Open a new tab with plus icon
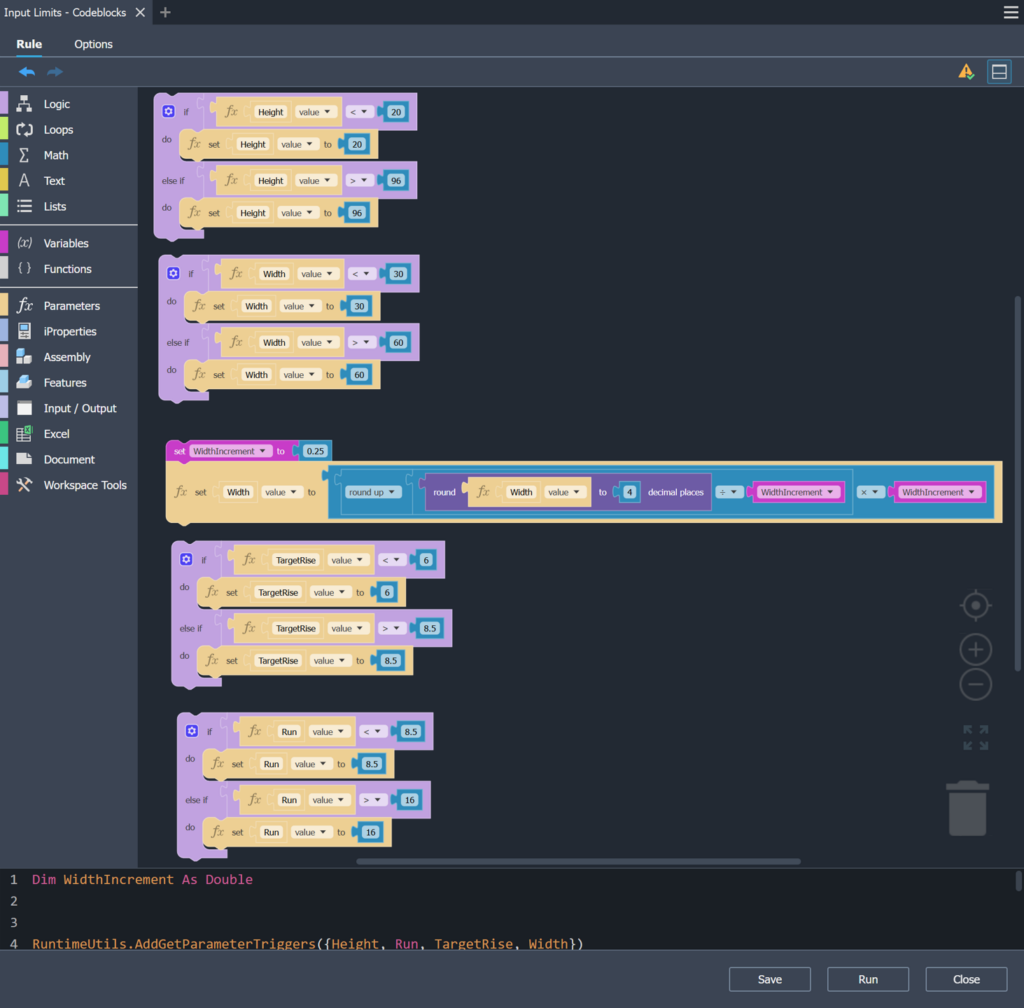Viewport: 1024px width, 1008px height. 165,12
